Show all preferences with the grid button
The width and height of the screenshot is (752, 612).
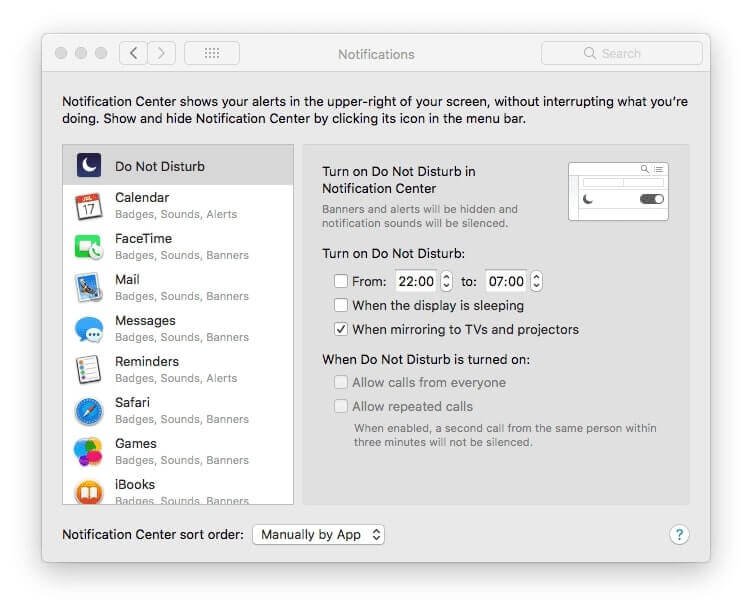pyautogui.click(x=212, y=53)
